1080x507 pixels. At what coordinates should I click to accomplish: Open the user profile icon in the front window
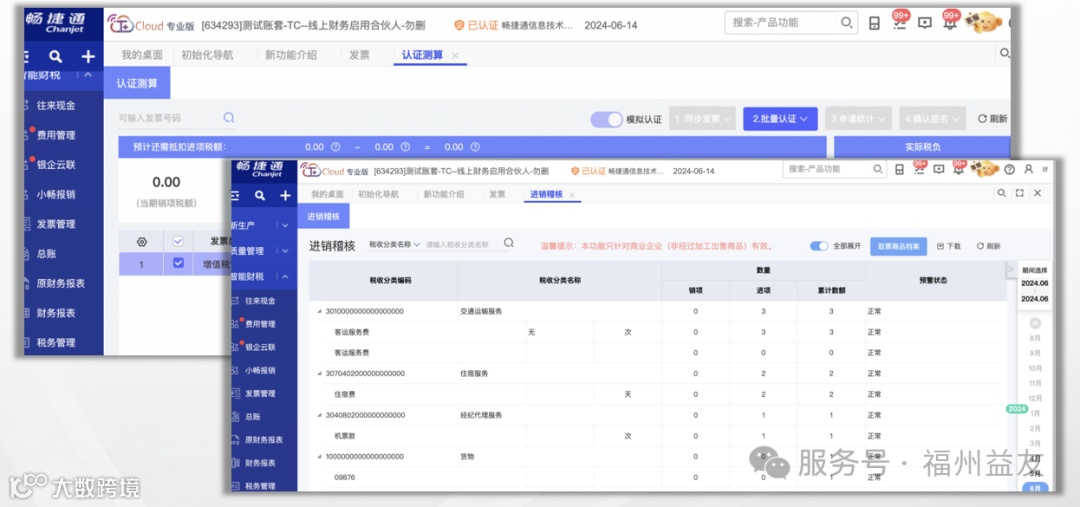[x=1028, y=169]
